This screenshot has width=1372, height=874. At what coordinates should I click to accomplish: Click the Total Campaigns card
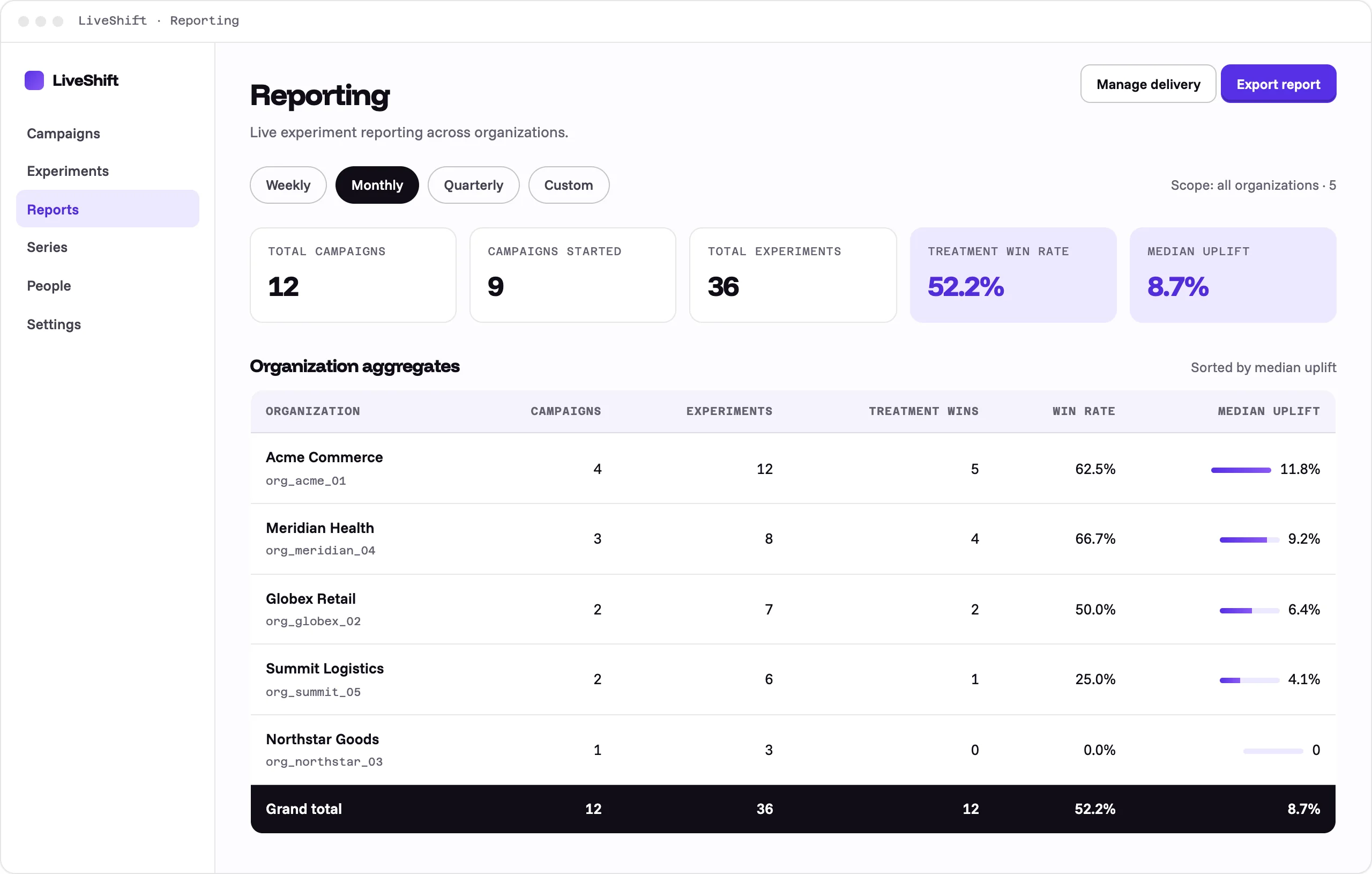click(x=353, y=276)
